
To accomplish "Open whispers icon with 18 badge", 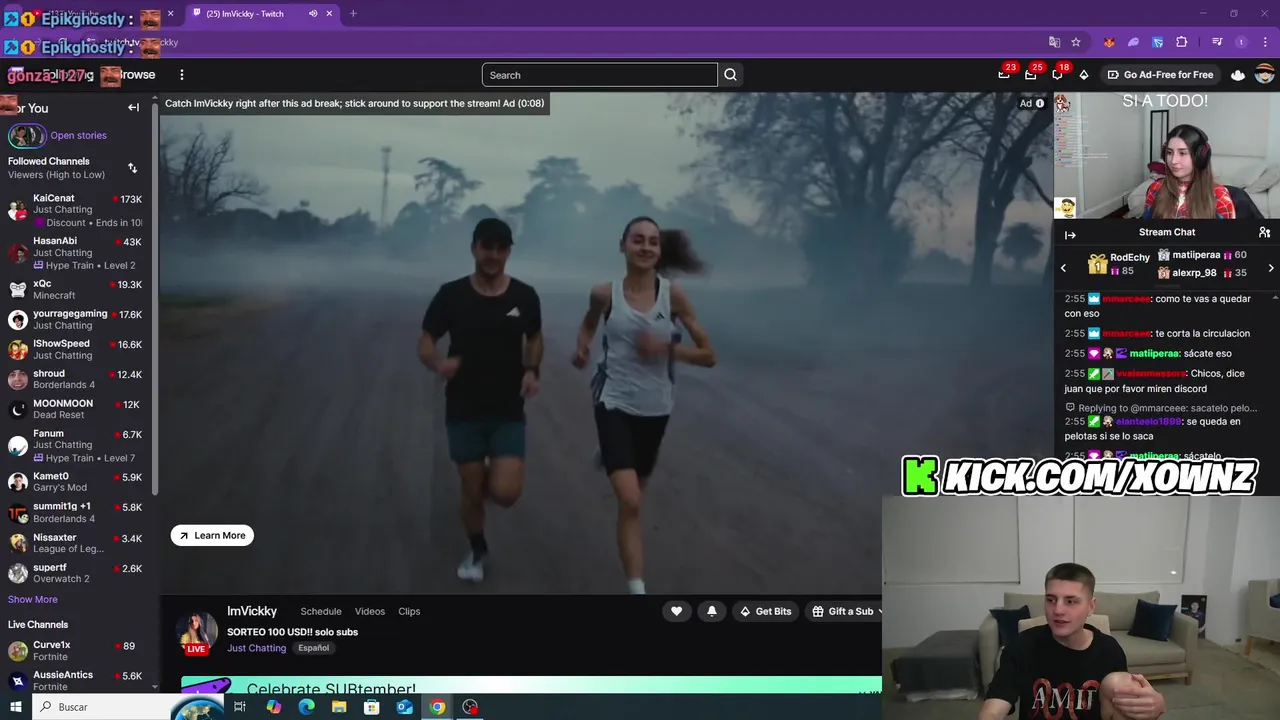I will [x=1058, y=75].
